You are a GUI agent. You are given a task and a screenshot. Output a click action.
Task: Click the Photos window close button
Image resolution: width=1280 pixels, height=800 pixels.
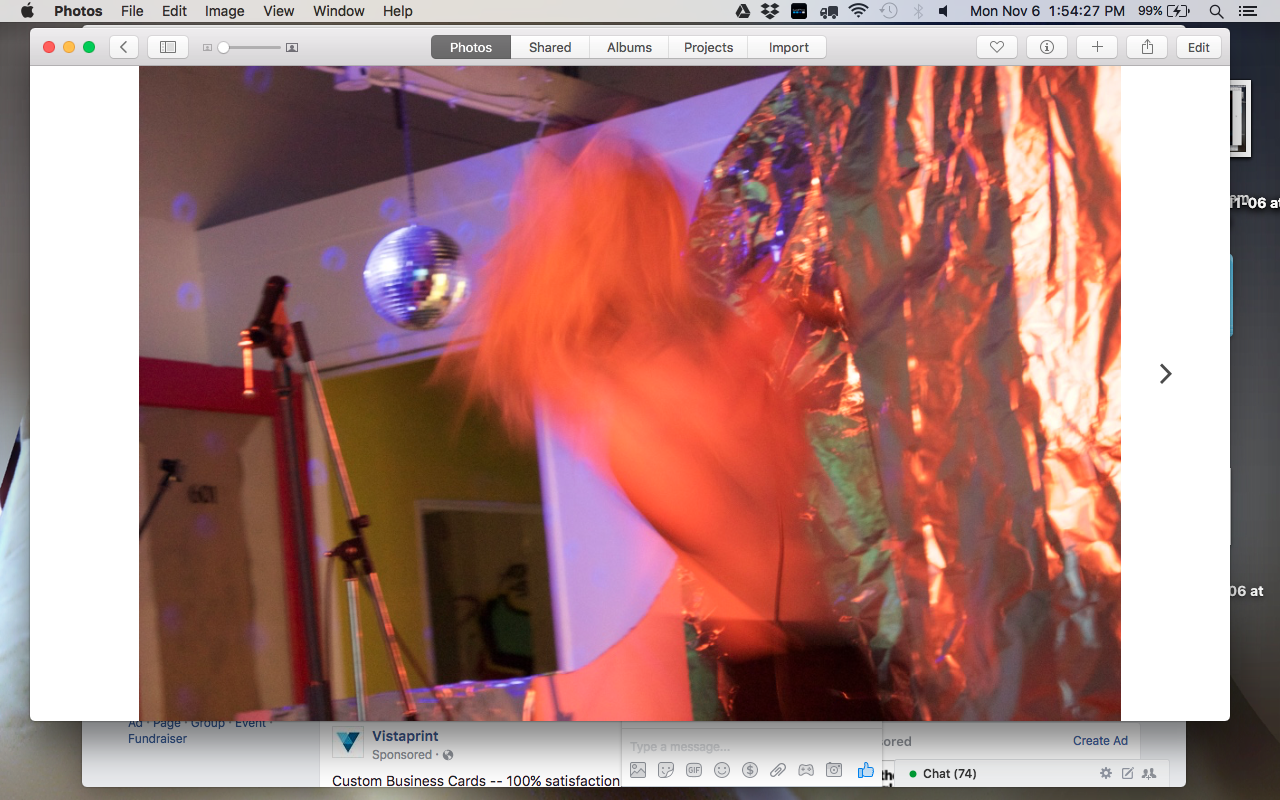49,47
